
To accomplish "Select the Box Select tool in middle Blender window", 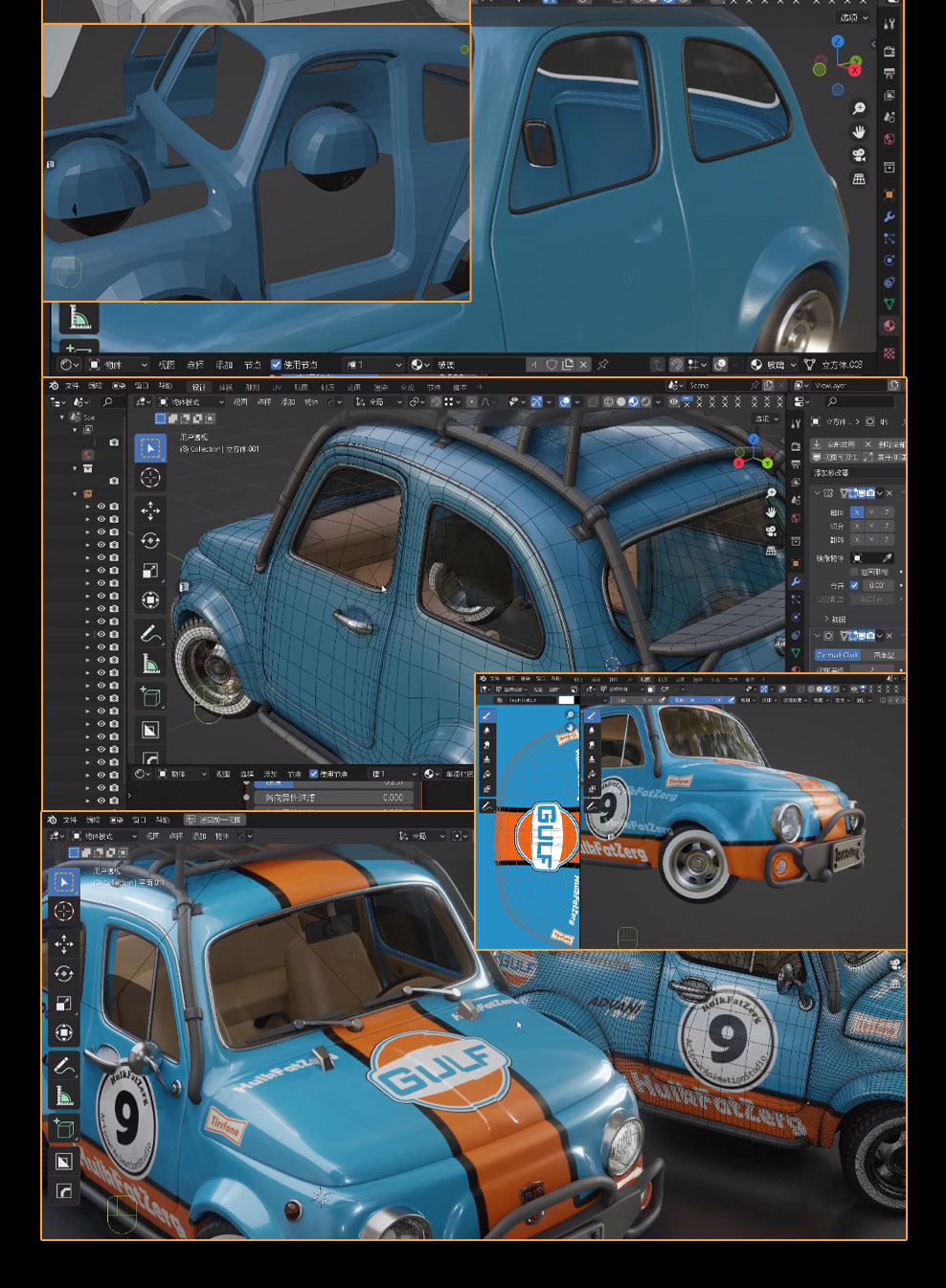I will 150,448.
